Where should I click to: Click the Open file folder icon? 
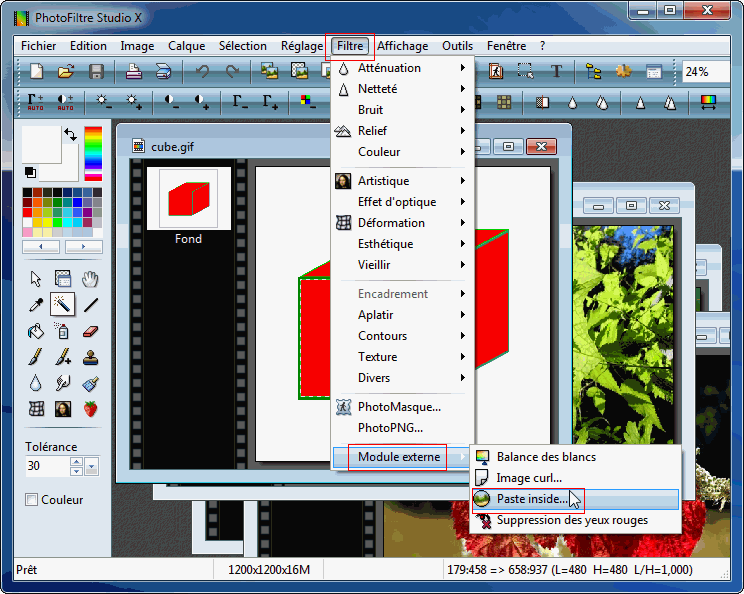click(x=66, y=72)
